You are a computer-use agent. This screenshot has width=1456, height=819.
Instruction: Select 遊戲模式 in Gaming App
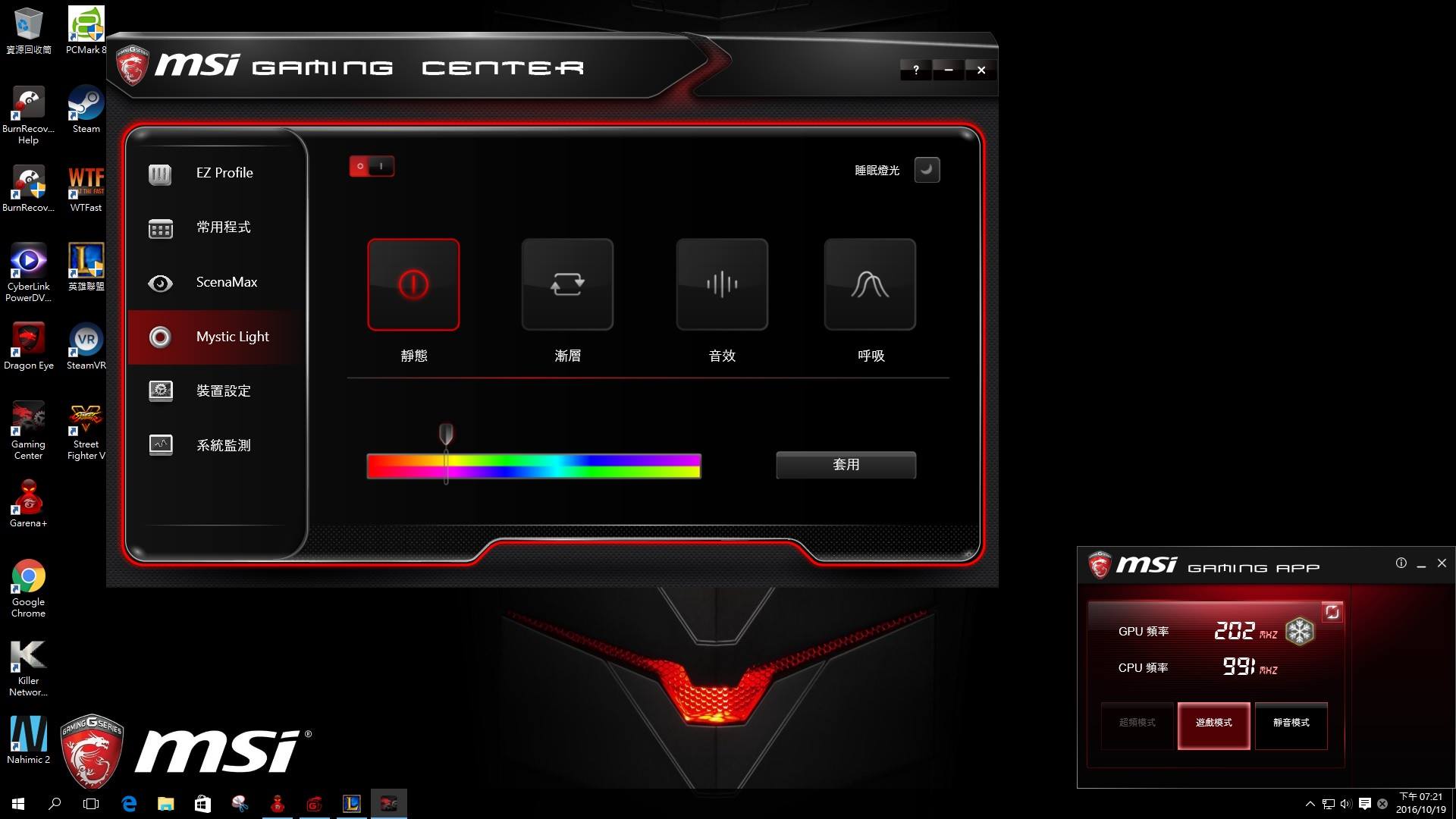(1214, 726)
